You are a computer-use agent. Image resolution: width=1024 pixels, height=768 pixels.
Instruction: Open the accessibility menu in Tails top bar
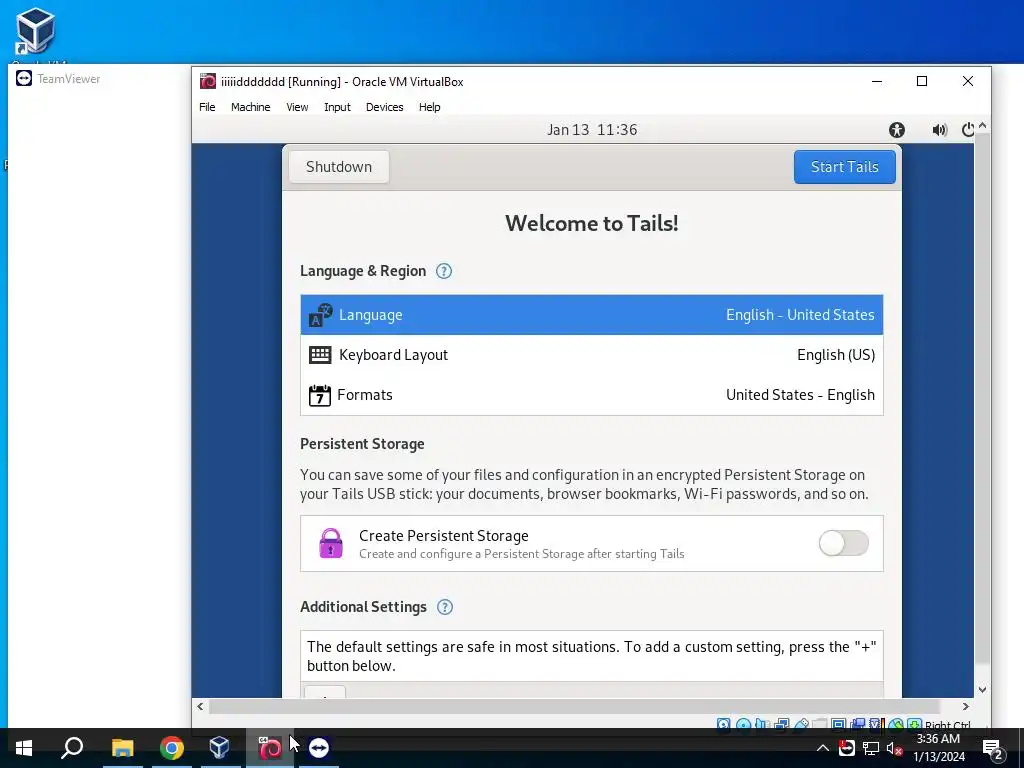point(897,130)
